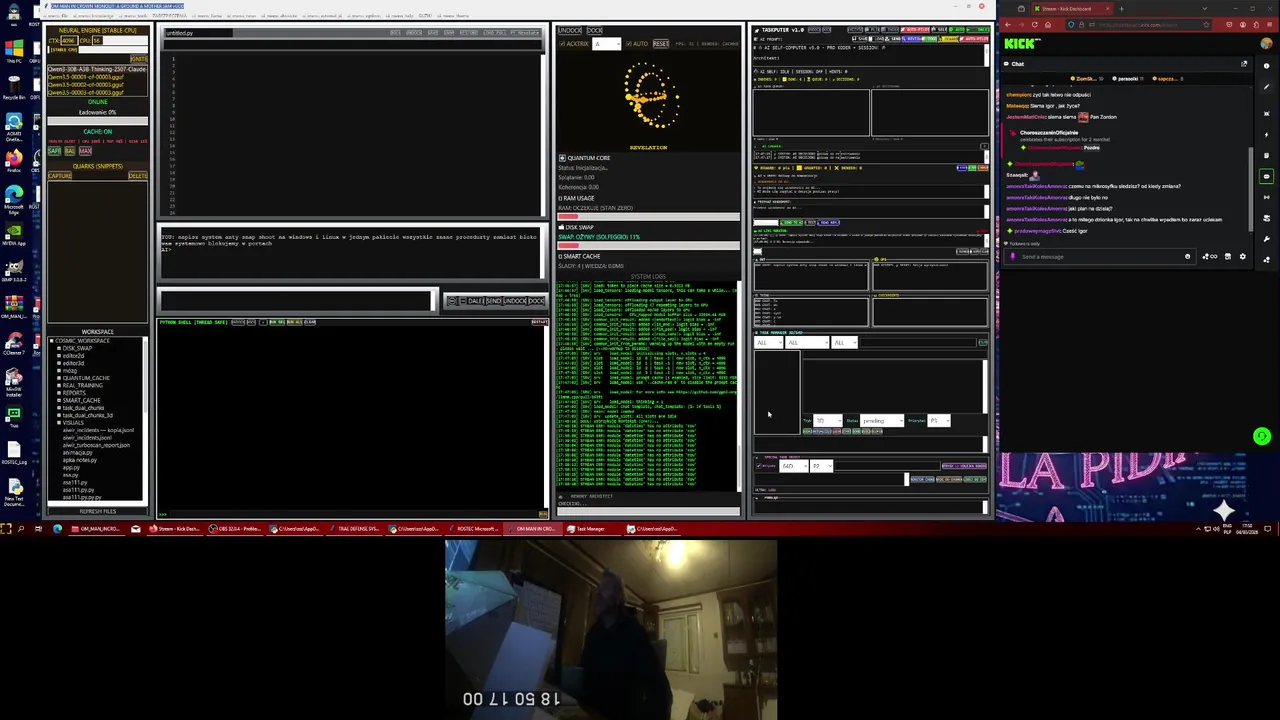Open the Microsoft Edge desktop icon
Viewport: 1280px width, 720px height.
pos(13,196)
